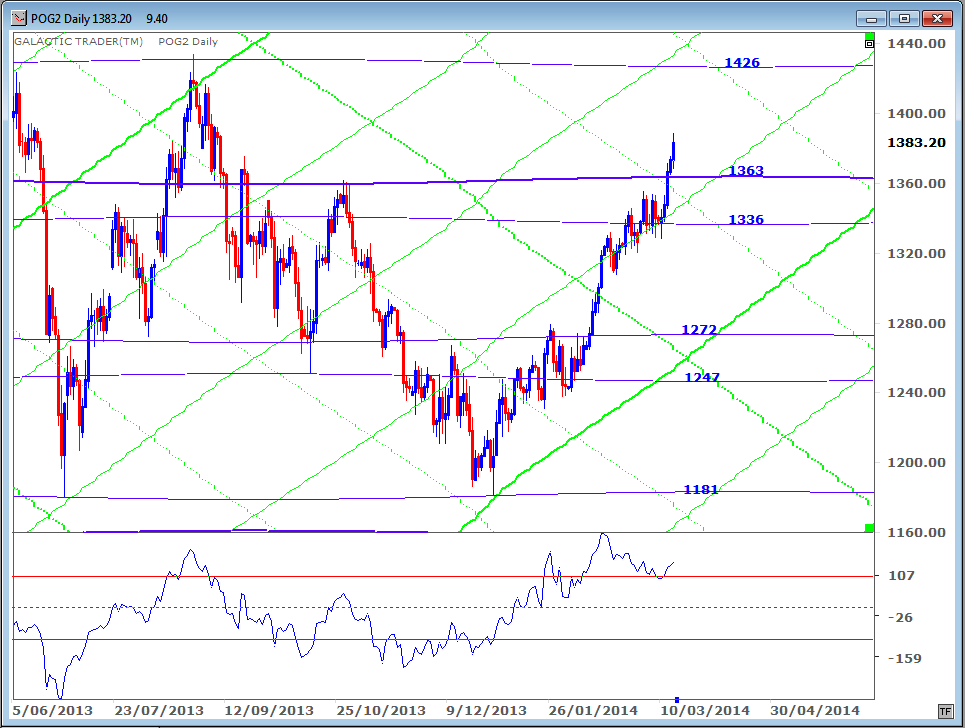This screenshot has height=728, width=965.
Task: Click the 1440.00 price axis value
Action: pos(916,43)
